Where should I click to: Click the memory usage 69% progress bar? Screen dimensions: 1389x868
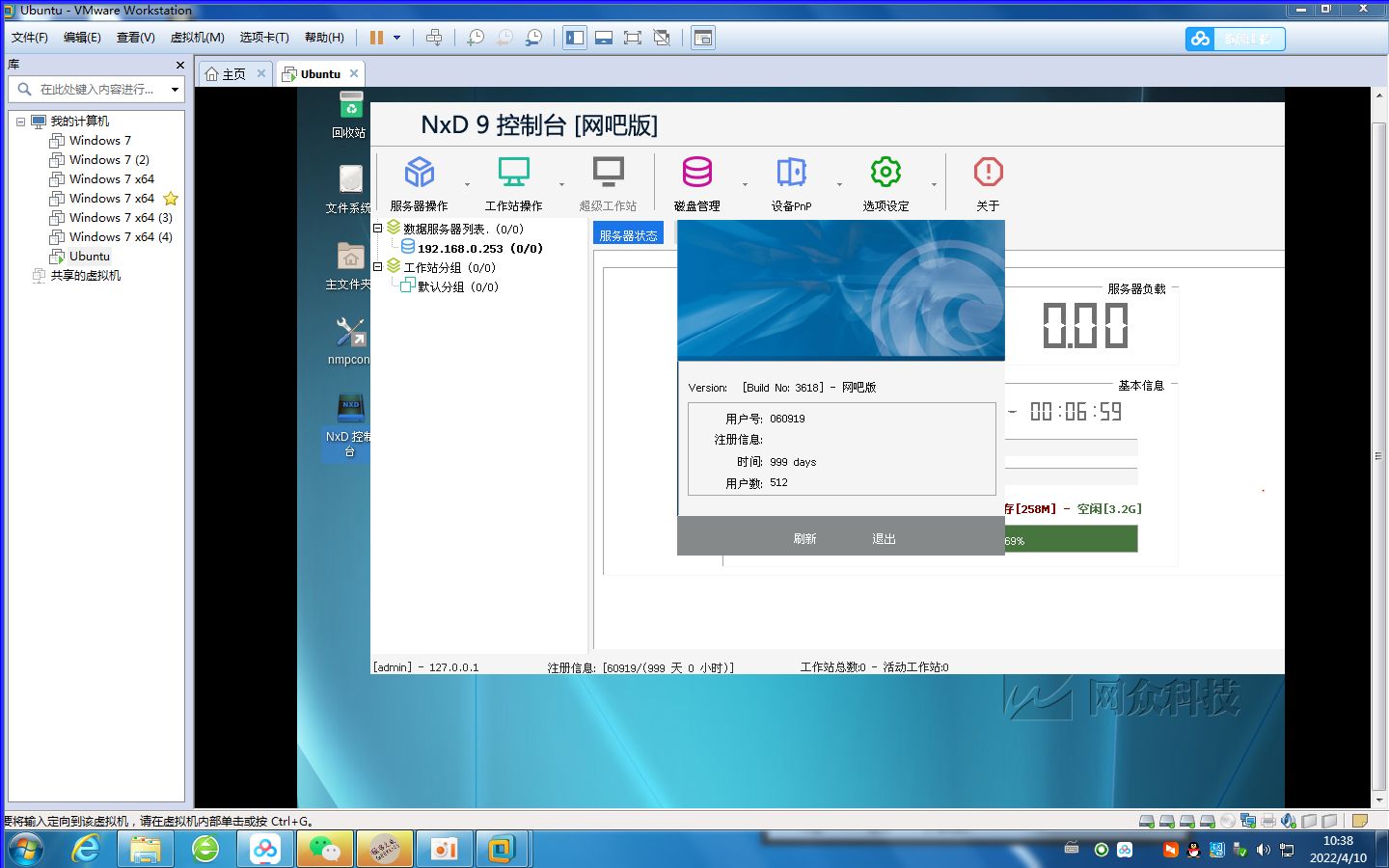point(1071,539)
